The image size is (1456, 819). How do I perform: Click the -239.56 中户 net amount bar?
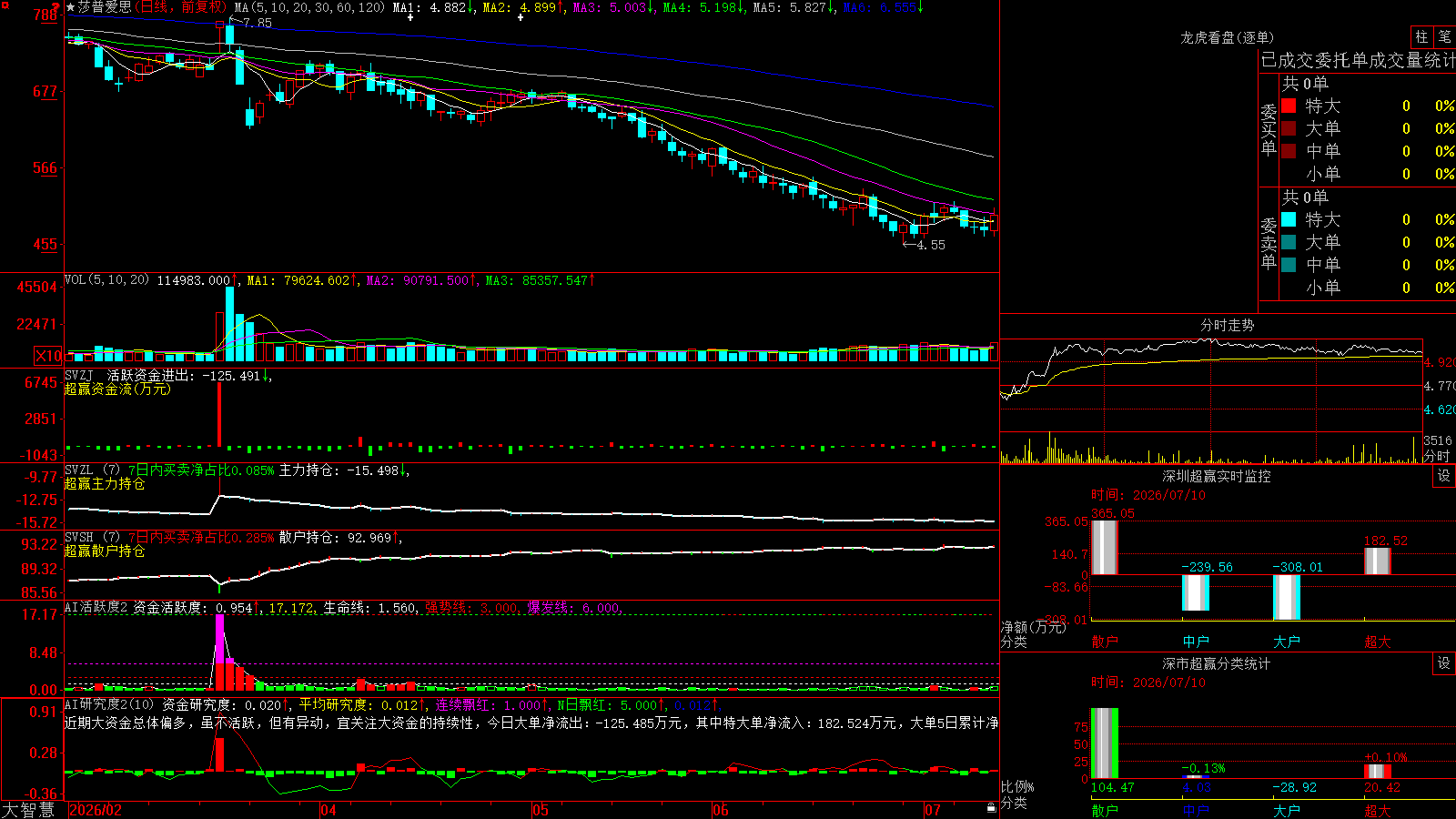[1196, 592]
